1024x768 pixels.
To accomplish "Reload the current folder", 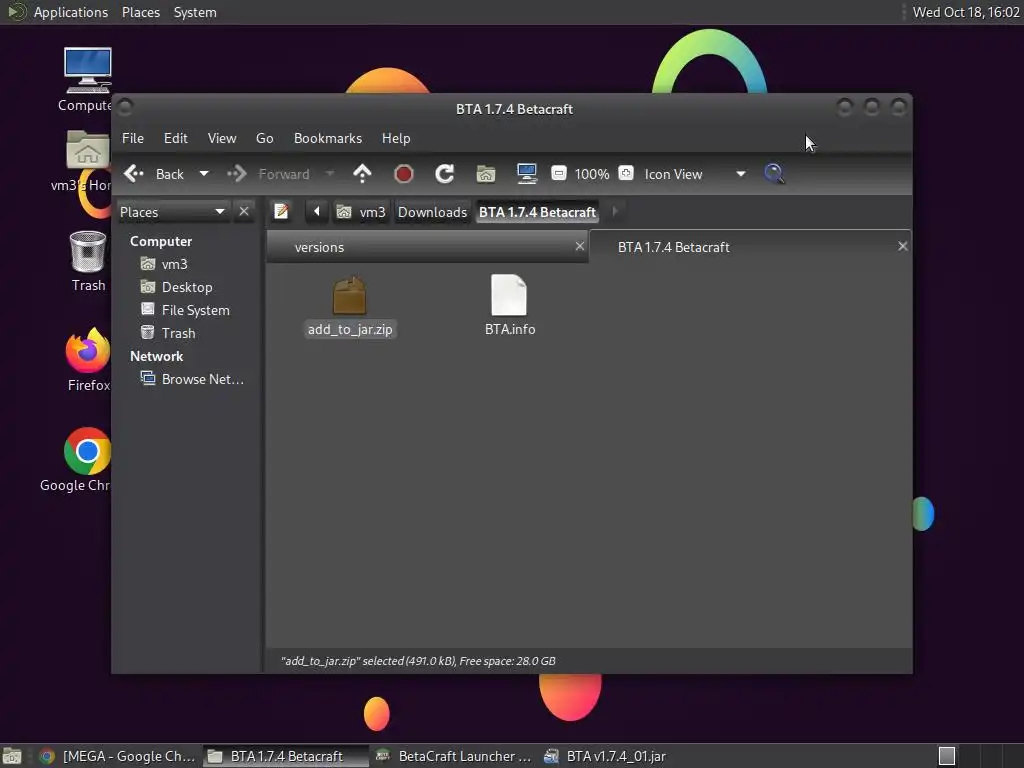I will [x=445, y=174].
